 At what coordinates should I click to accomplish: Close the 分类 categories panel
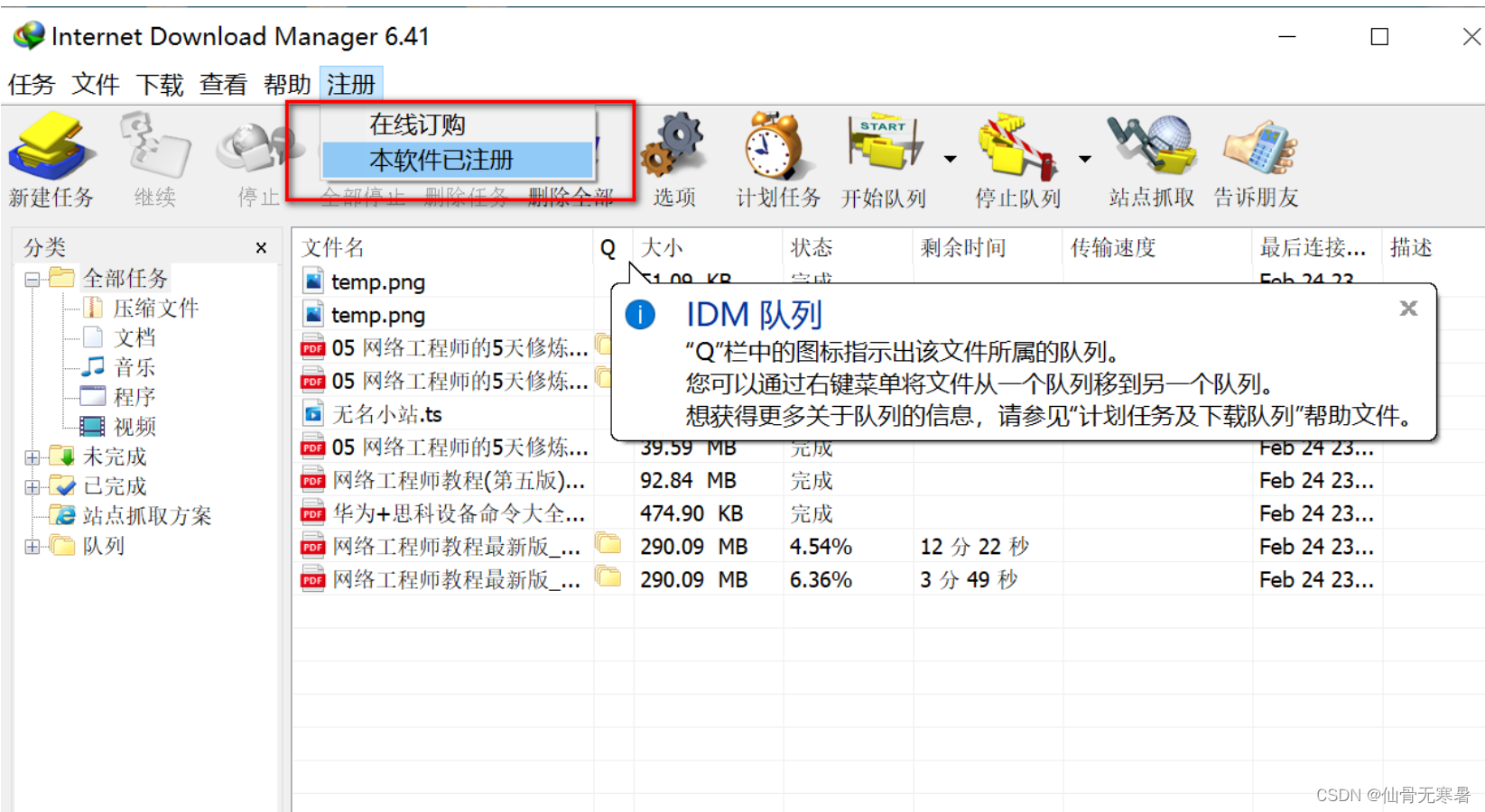261,248
